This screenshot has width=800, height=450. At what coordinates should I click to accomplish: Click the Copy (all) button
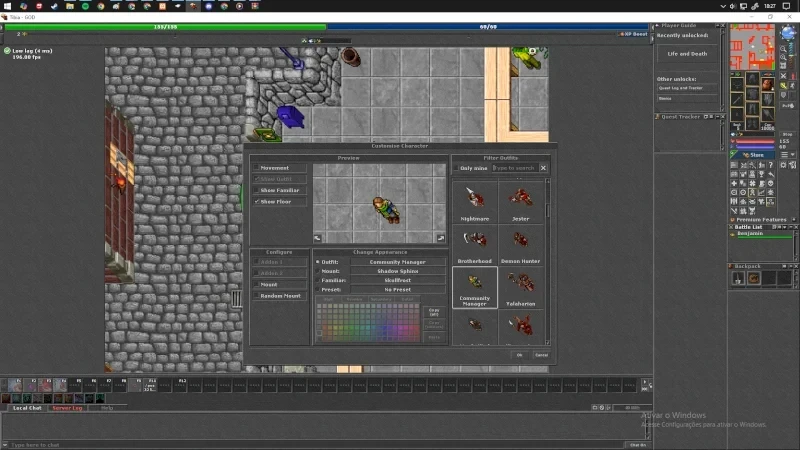click(434, 312)
